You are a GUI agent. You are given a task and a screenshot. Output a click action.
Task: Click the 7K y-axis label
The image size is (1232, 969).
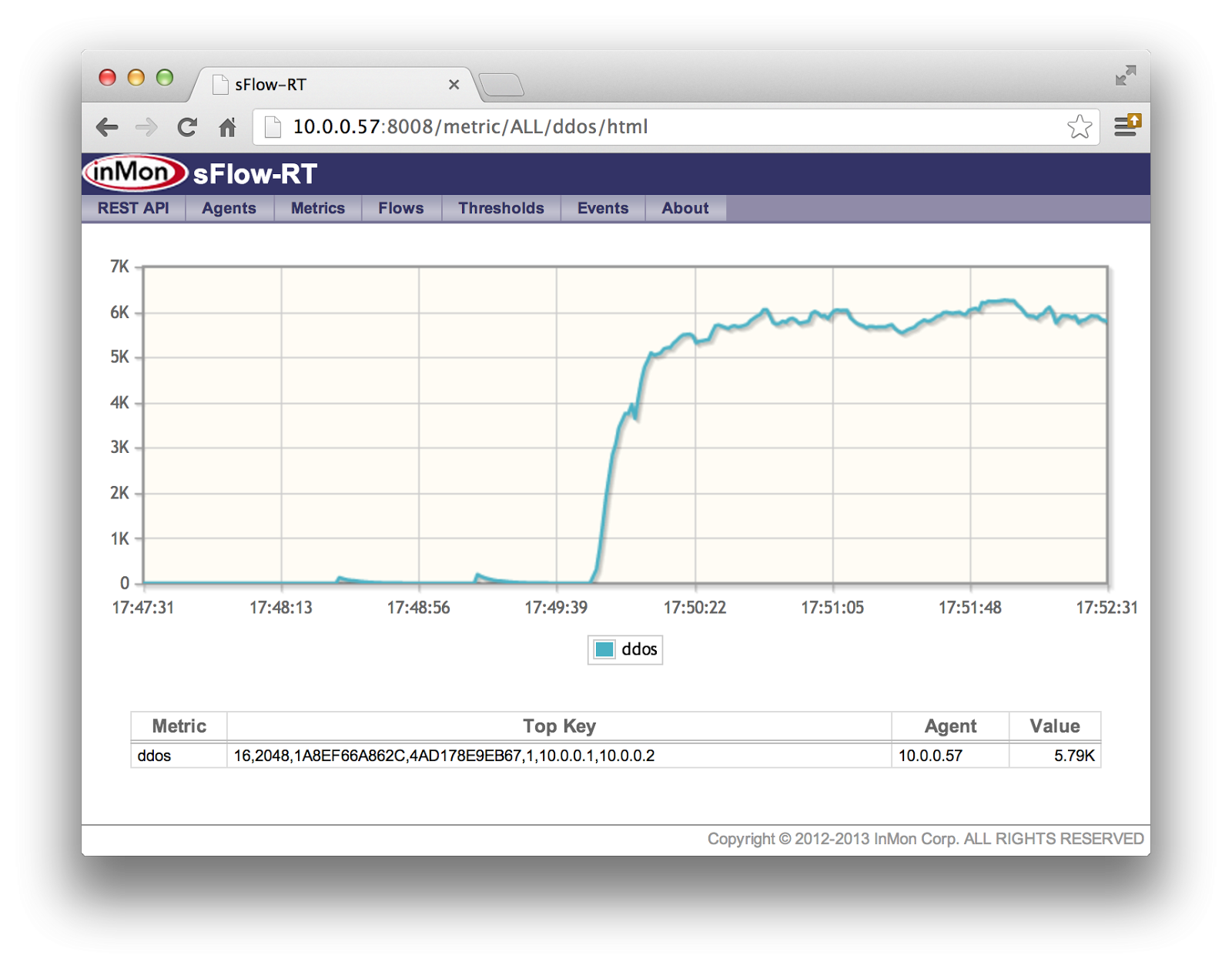(x=120, y=267)
